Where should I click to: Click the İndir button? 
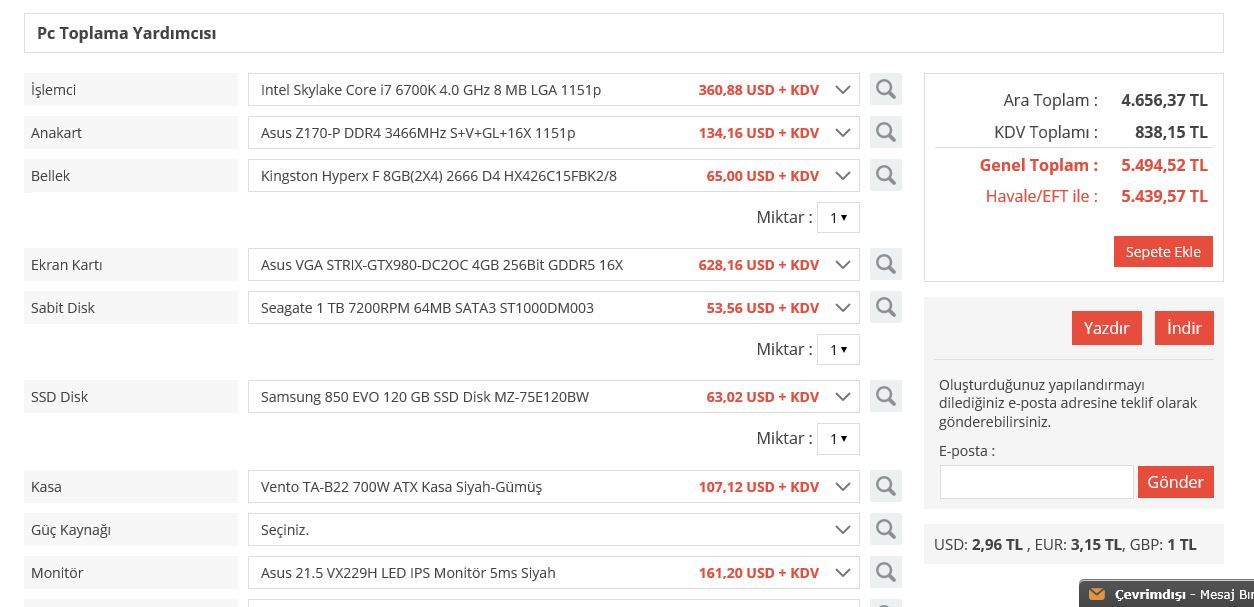click(x=1184, y=328)
